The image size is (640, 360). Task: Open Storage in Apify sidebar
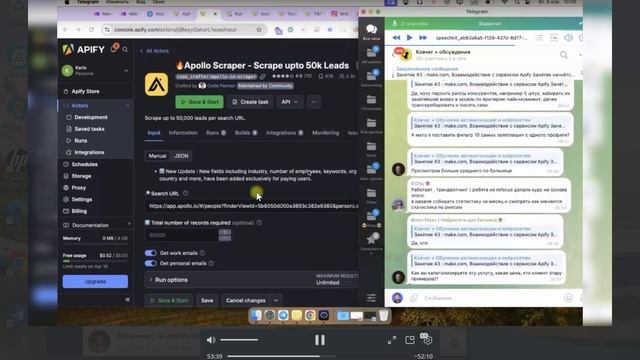click(81, 176)
